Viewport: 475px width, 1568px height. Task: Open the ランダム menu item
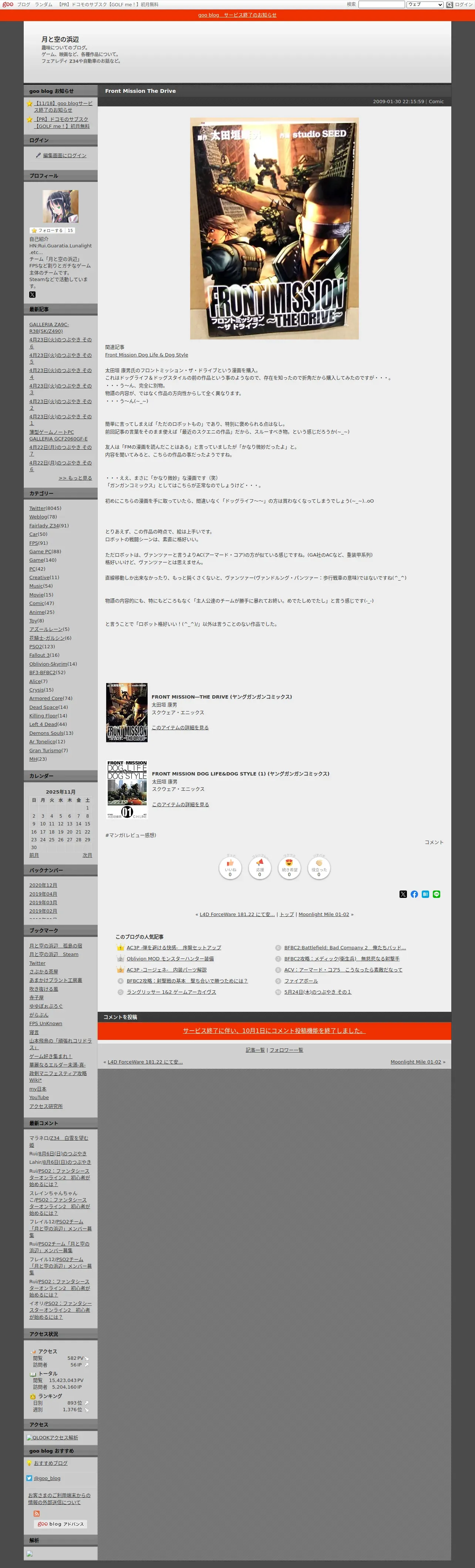pyautogui.click(x=43, y=4)
